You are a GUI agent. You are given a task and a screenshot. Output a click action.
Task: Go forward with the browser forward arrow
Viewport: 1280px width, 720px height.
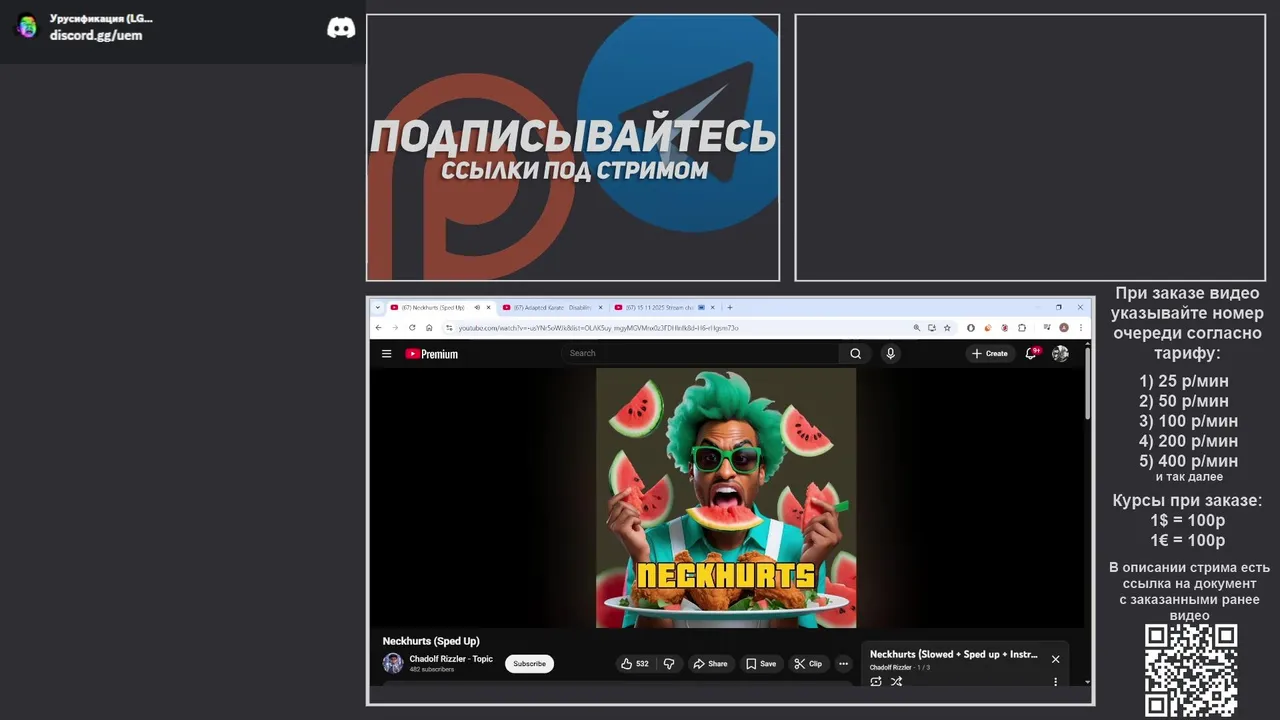click(x=395, y=327)
